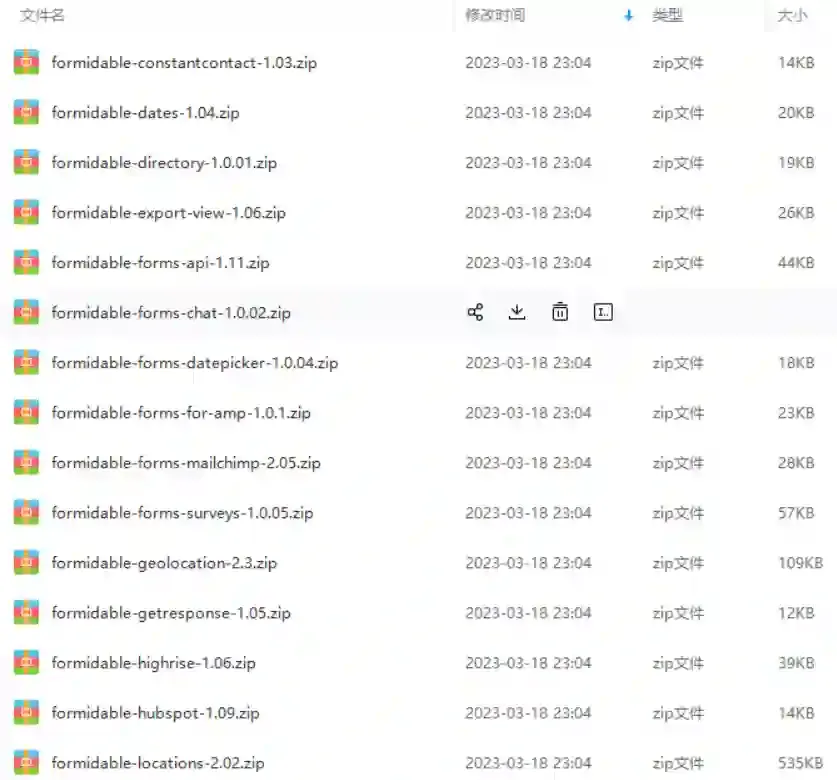The height and width of the screenshot is (780, 837).
Task: Click the zip icon of formidable-locations-2.02.zip
Action: click(26, 763)
